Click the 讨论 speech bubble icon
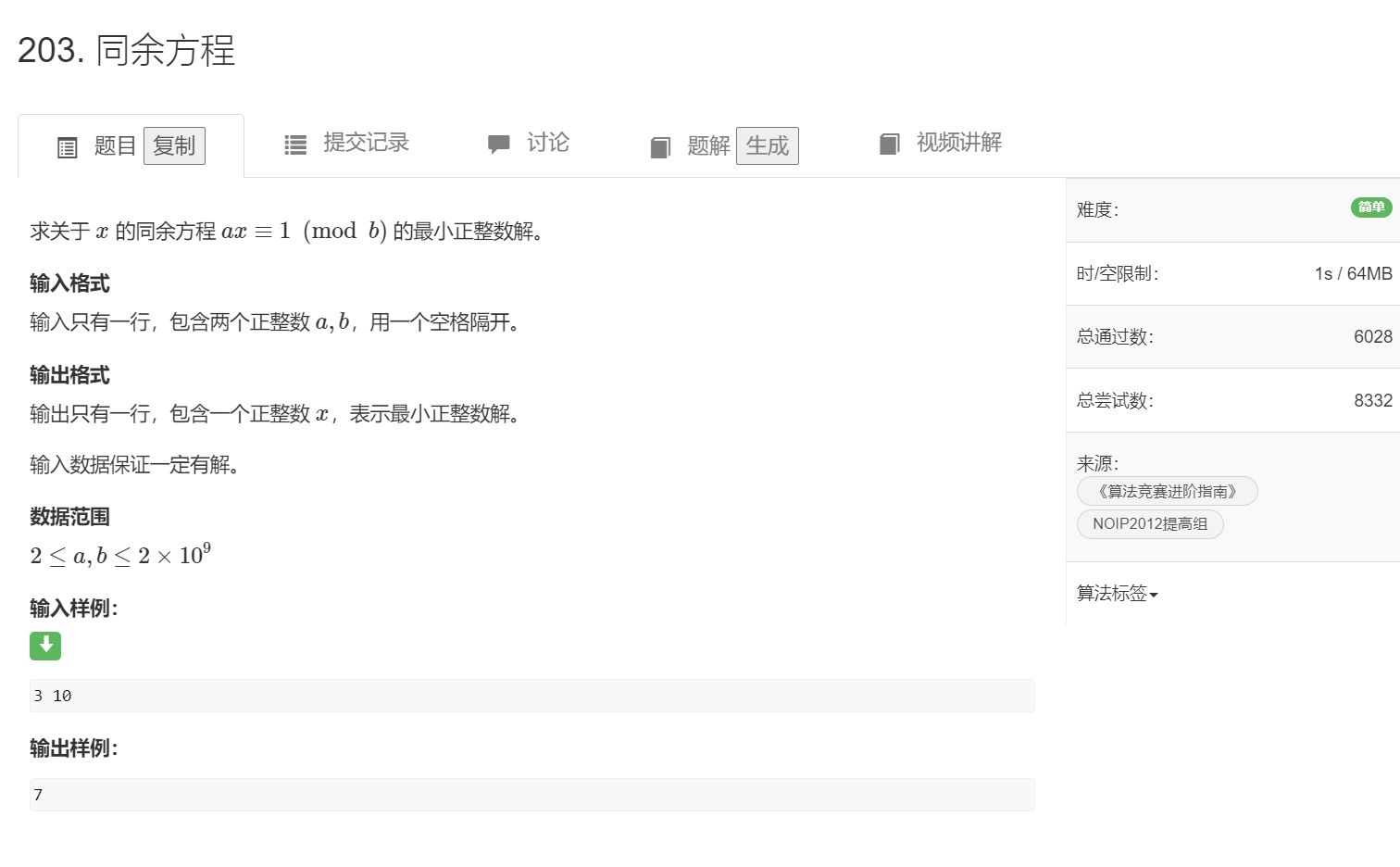 pyautogui.click(x=499, y=144)
